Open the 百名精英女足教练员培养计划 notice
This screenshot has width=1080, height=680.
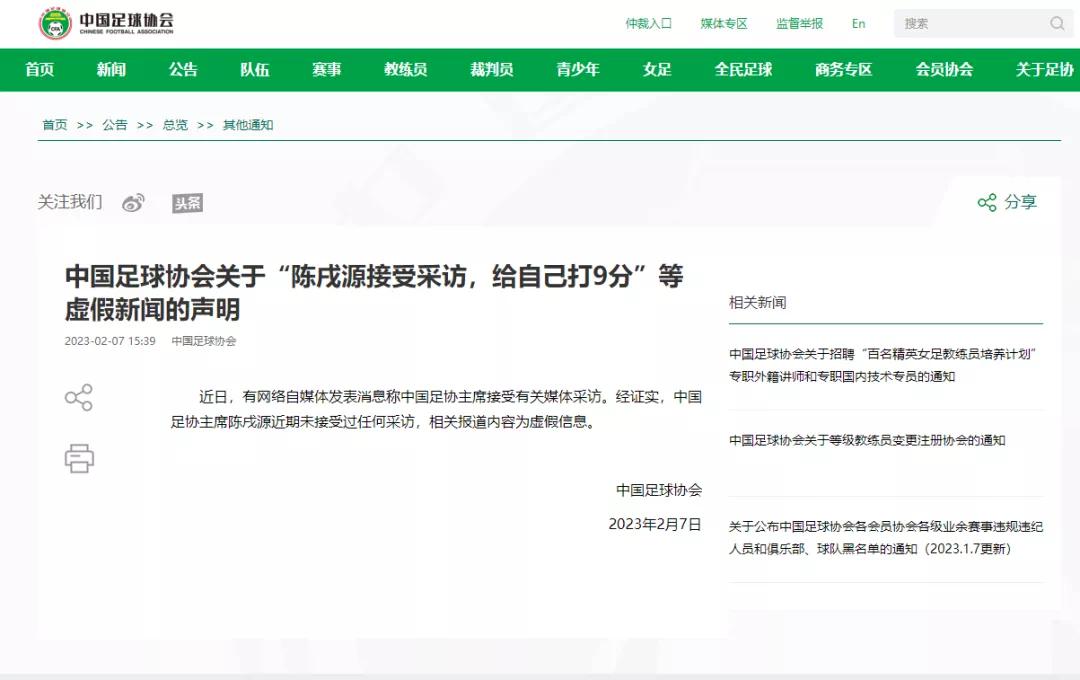[x=885, y=365]
